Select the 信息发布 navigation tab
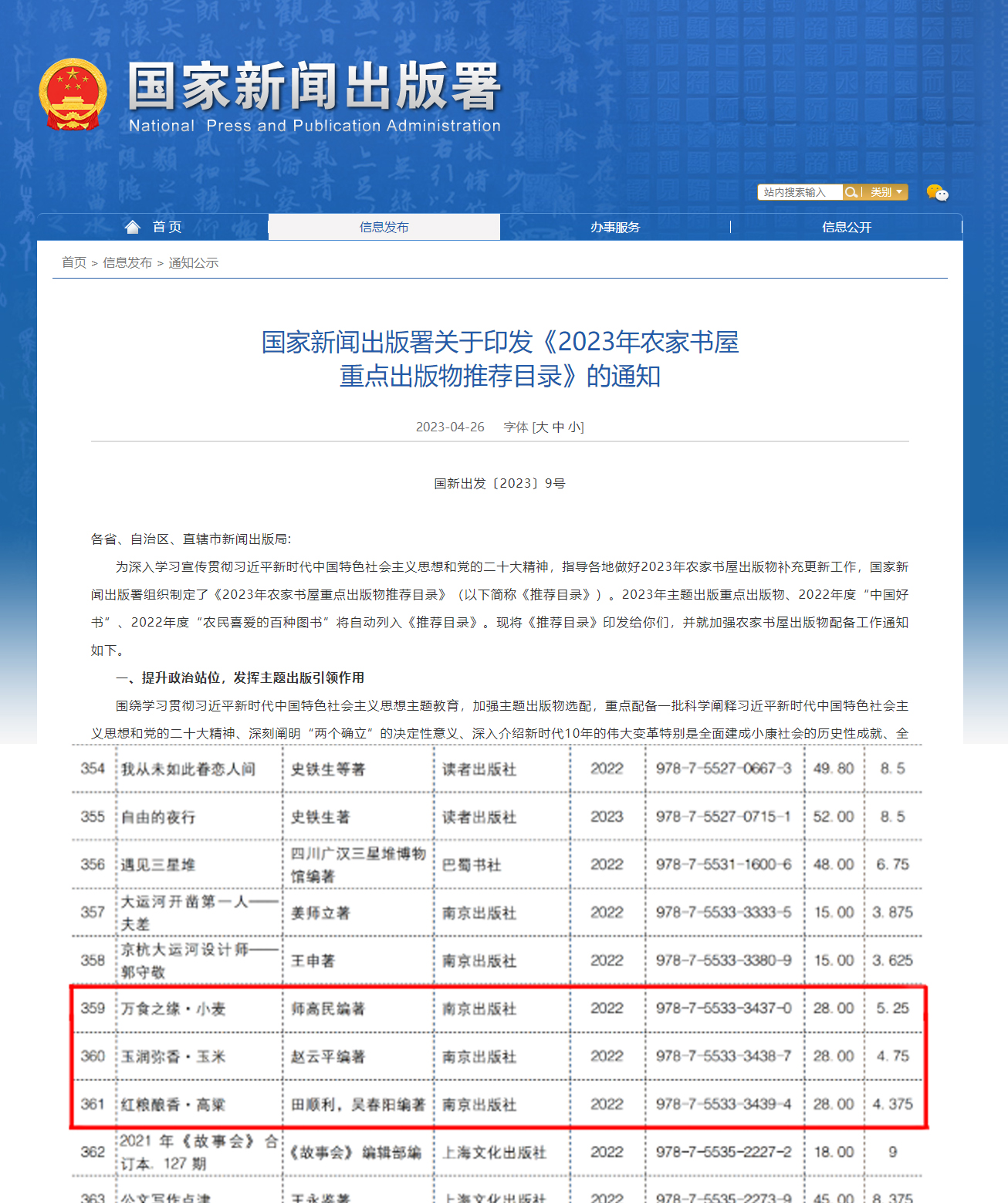Screen dimensions: 1008x1203 point(384,227)
